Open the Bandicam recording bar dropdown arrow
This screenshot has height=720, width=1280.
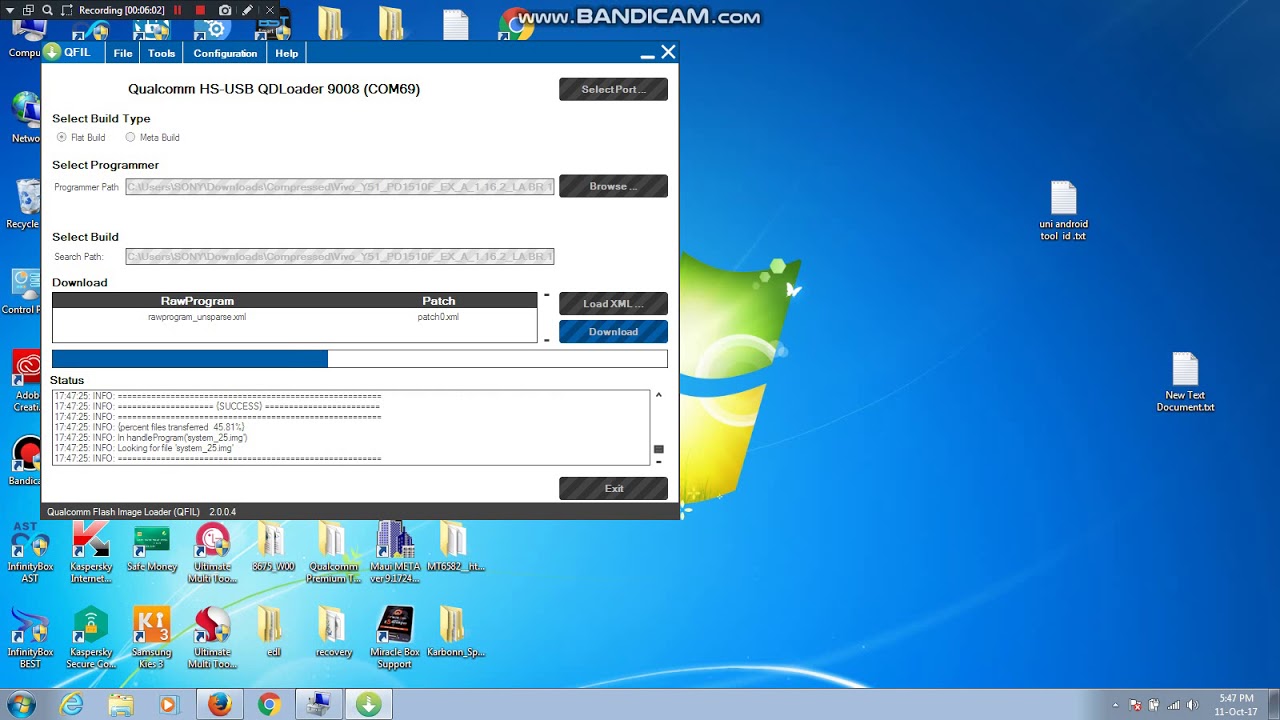[x=10, y=10]
